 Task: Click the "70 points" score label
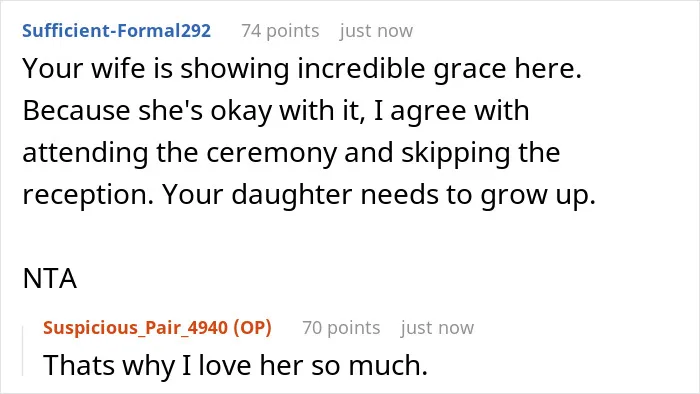[x=341, y=328]
